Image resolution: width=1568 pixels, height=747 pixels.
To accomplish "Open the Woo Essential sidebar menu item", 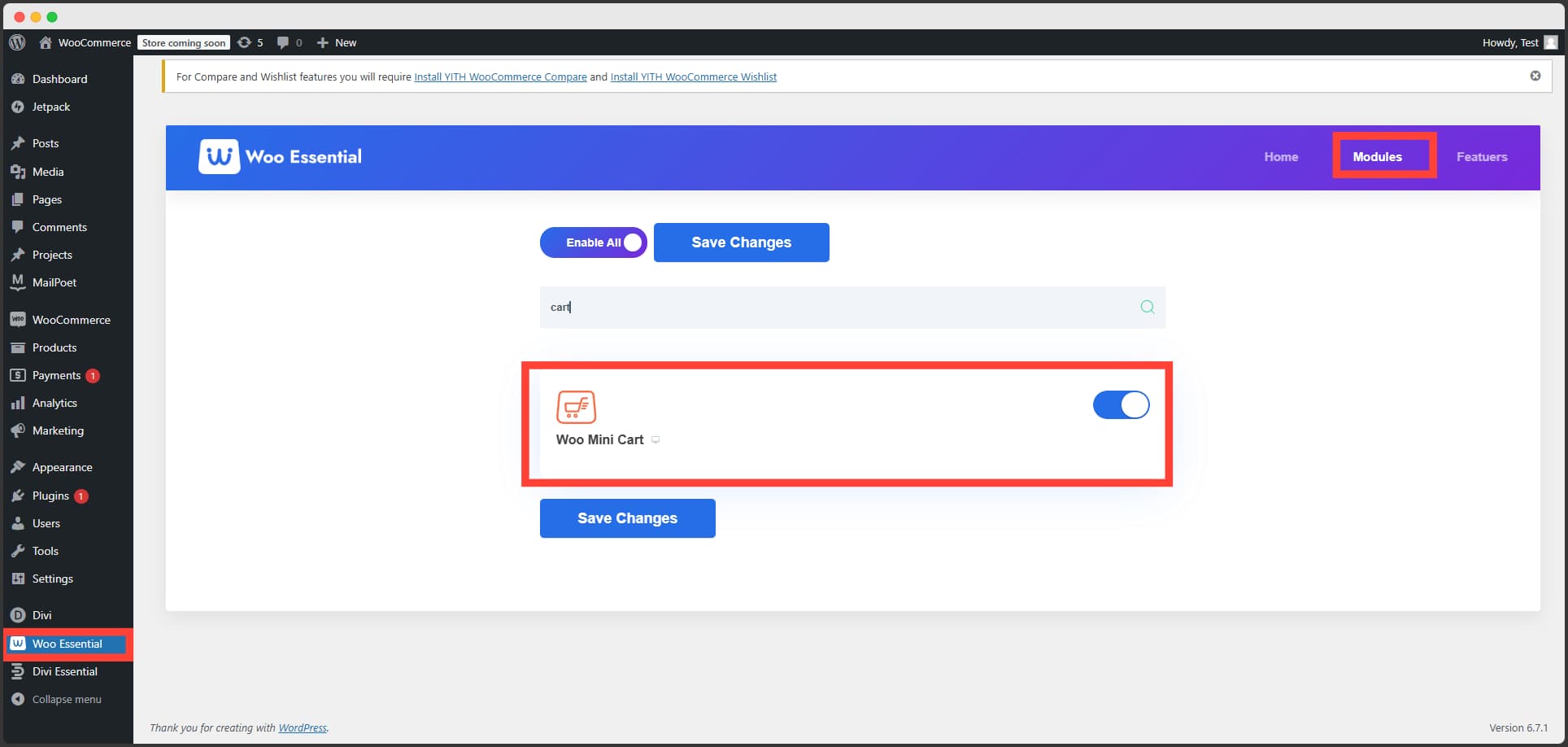I will click(68, 644).
